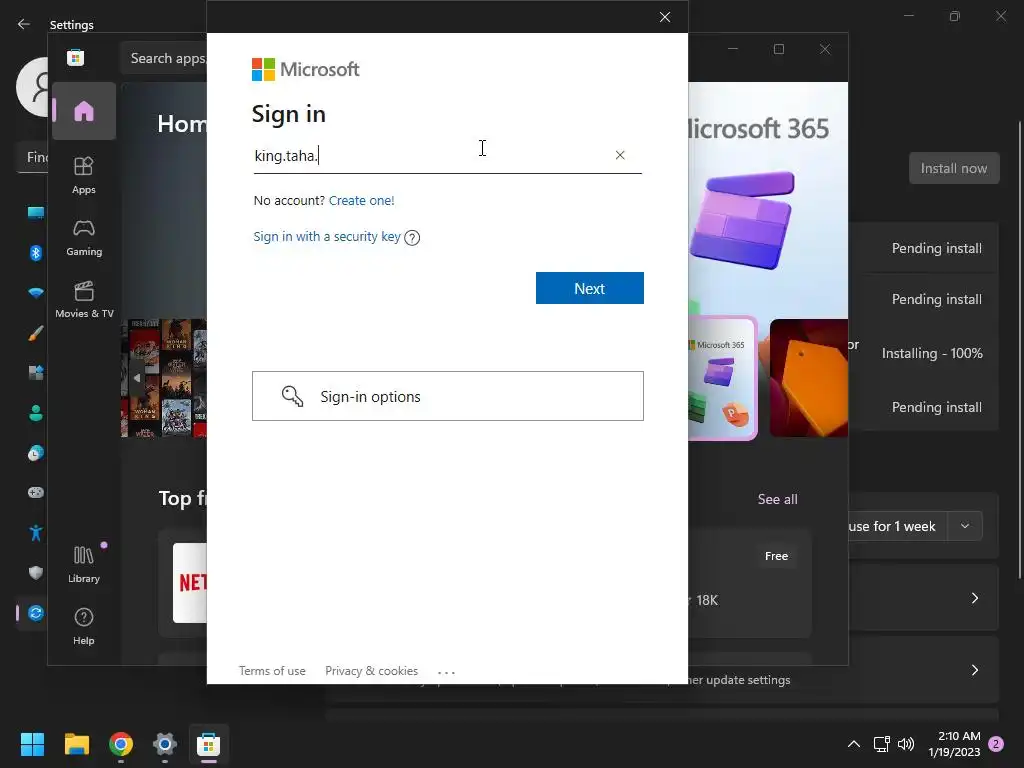Image resolution: width=1024 pixels, height=768 pixels.
Task: Open the notification count badge
Action: [996, 744]
